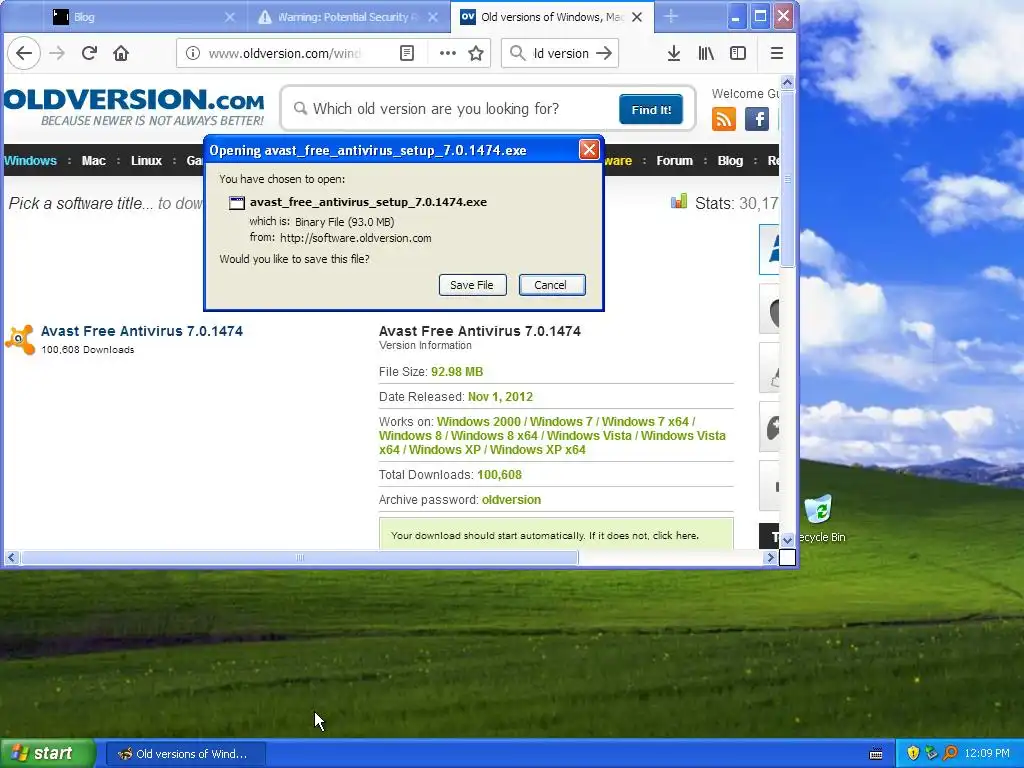Click the Windows 2000 compatibility link

tap(479, 422)
